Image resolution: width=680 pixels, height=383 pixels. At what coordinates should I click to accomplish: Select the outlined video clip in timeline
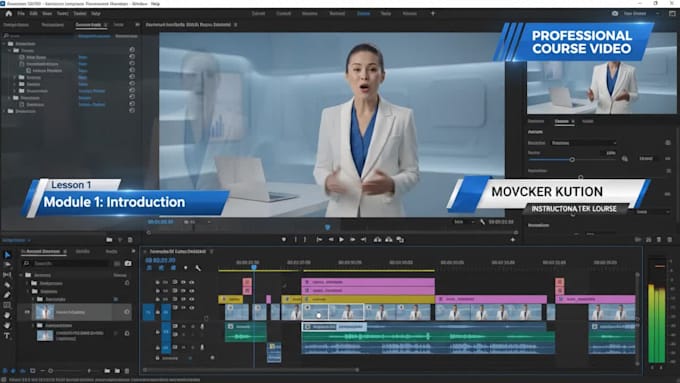point(333,312)
